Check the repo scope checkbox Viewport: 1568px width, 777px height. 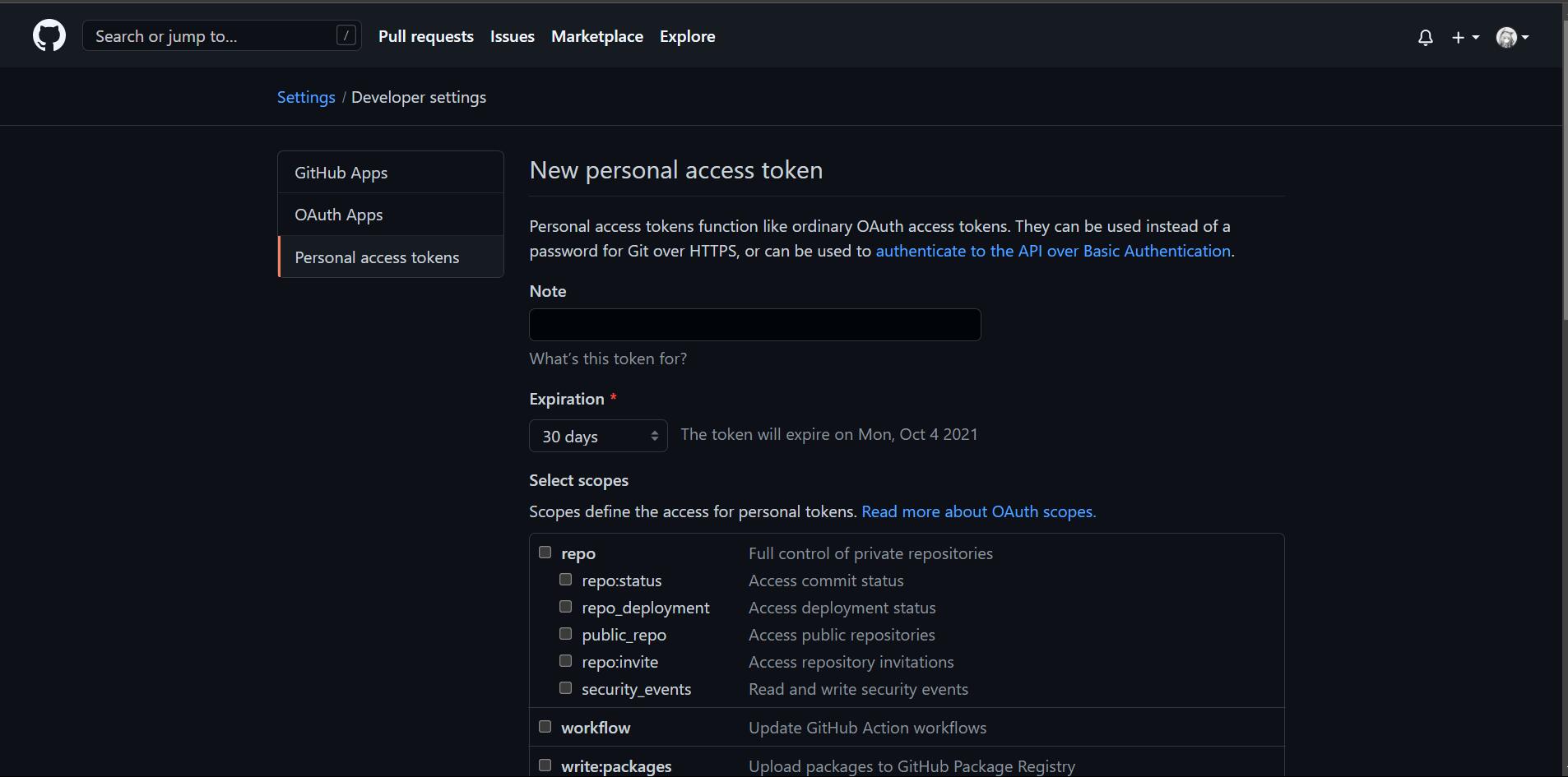pos(545,553)
